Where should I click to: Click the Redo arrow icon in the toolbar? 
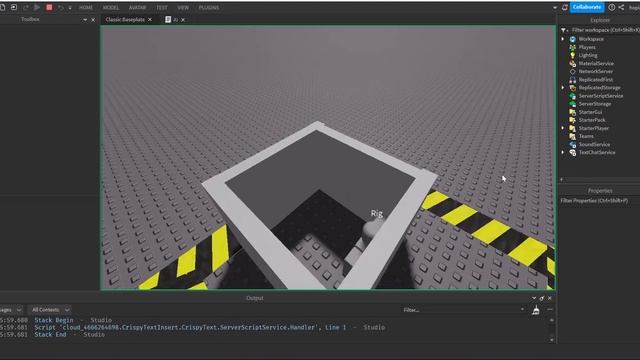point(26,7)
